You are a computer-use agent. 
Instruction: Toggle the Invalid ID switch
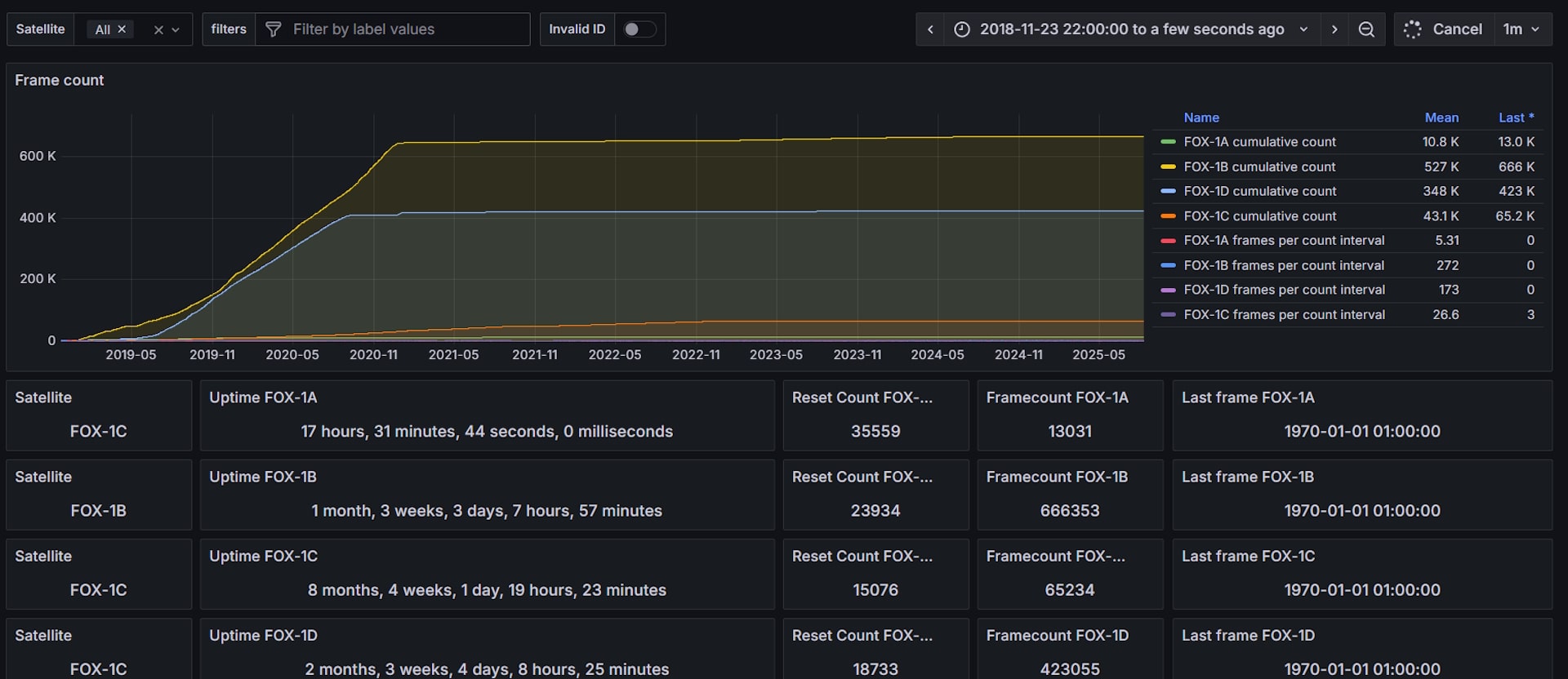click(x=639, y=29)
